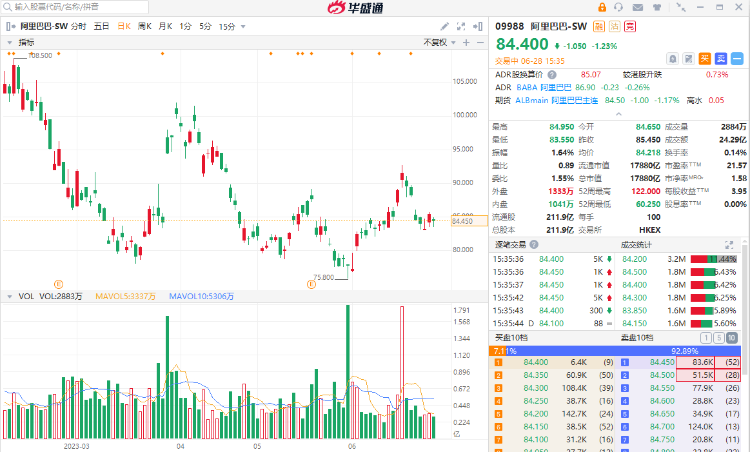This screenshot has width=750, height=452.
Task: Click the light-blue minus remove-watchlist button
Action: pyautogui.click(x=737, y=58)
